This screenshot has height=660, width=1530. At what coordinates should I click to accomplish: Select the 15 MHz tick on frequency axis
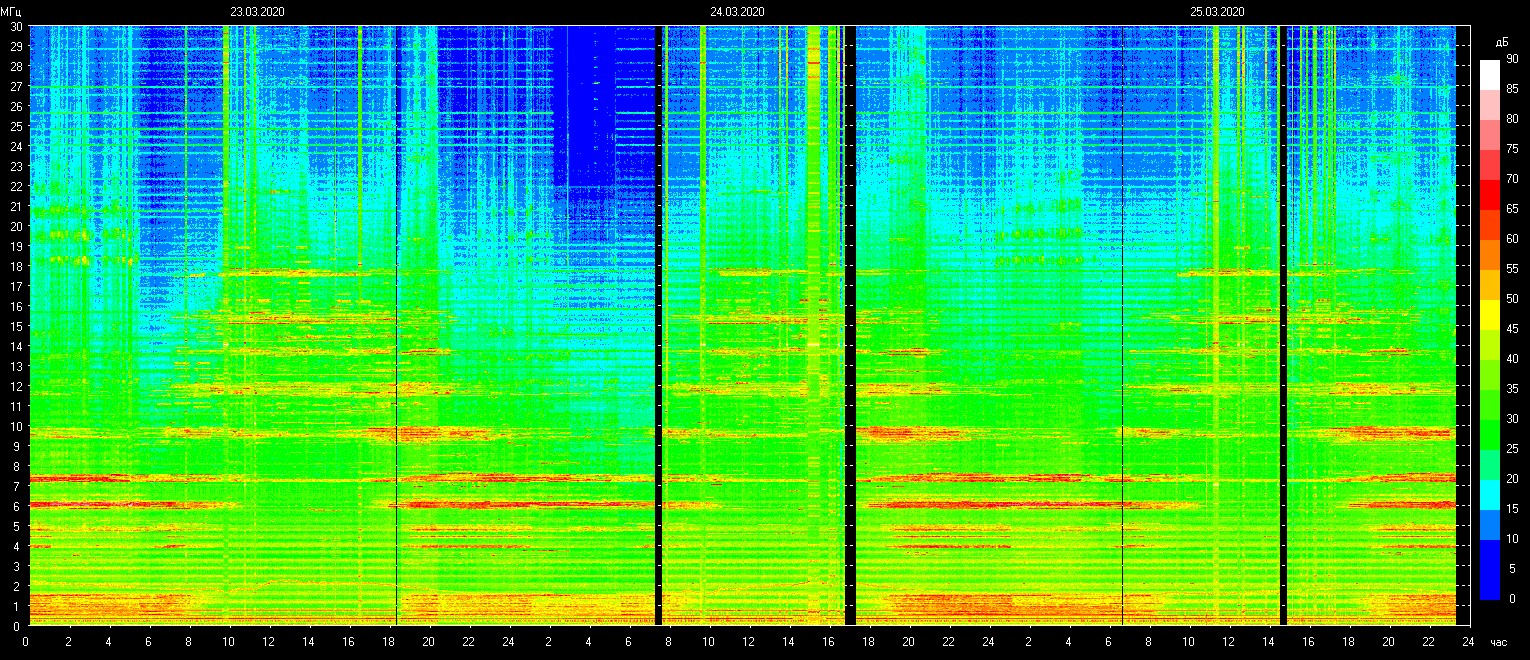(16, 327)
